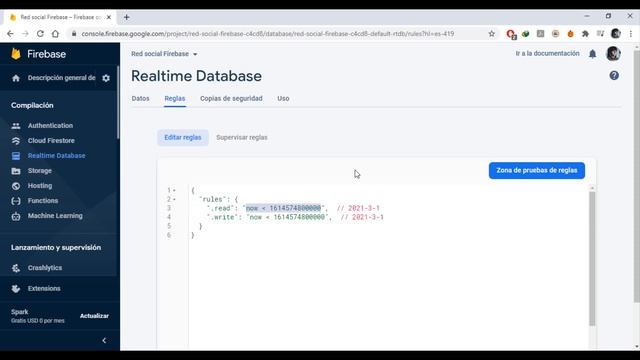Select Editar reglas

tap(183, 138)
